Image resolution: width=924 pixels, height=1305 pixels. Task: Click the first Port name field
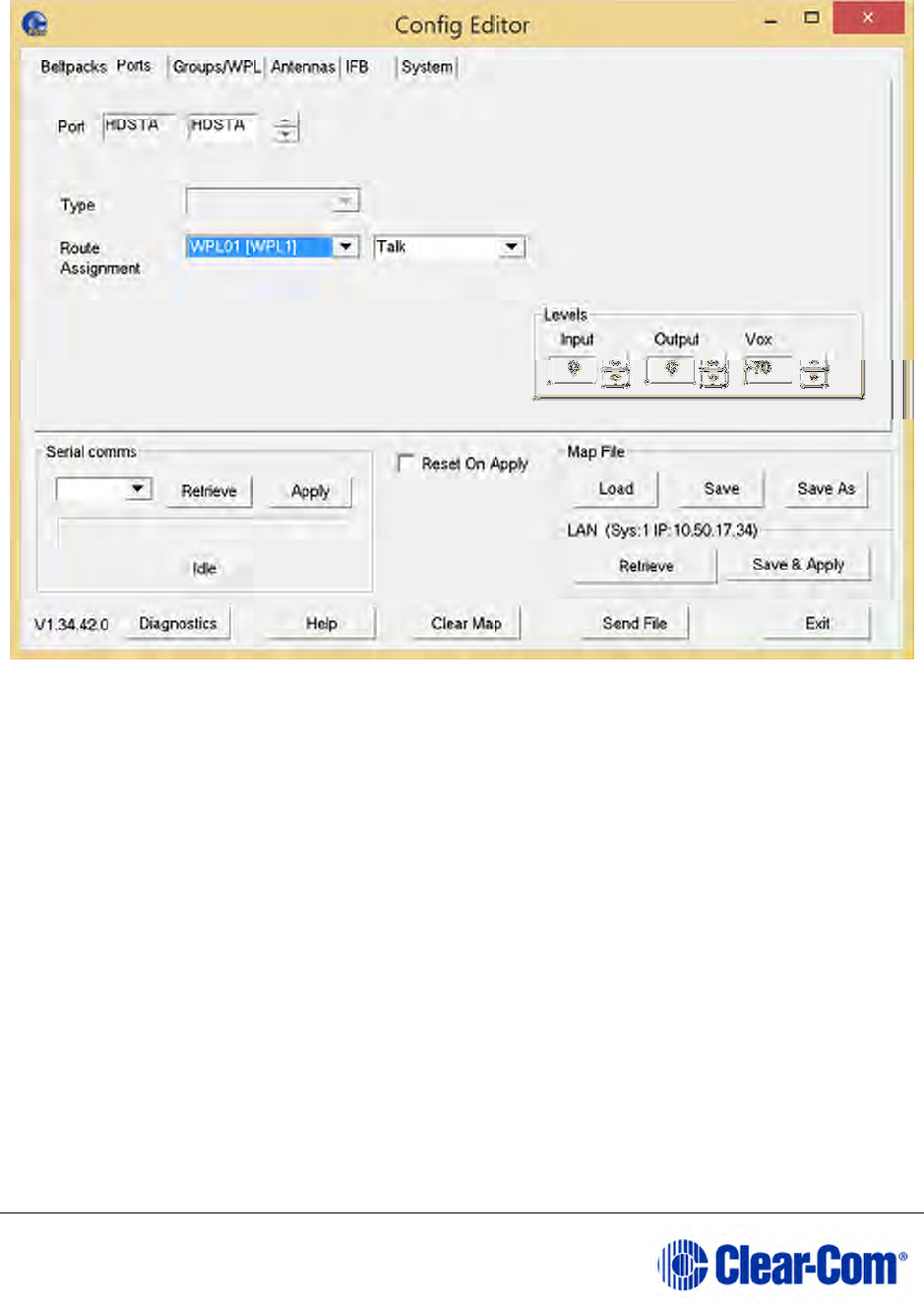tap(139, 127)
